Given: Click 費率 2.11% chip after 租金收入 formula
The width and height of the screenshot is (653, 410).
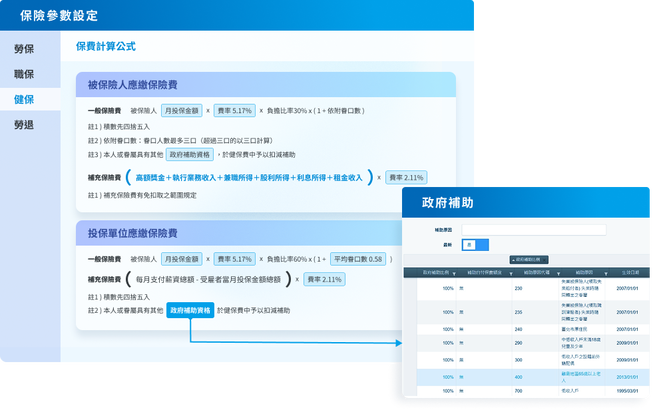Looking at the screenshot, I should [406, 177].
